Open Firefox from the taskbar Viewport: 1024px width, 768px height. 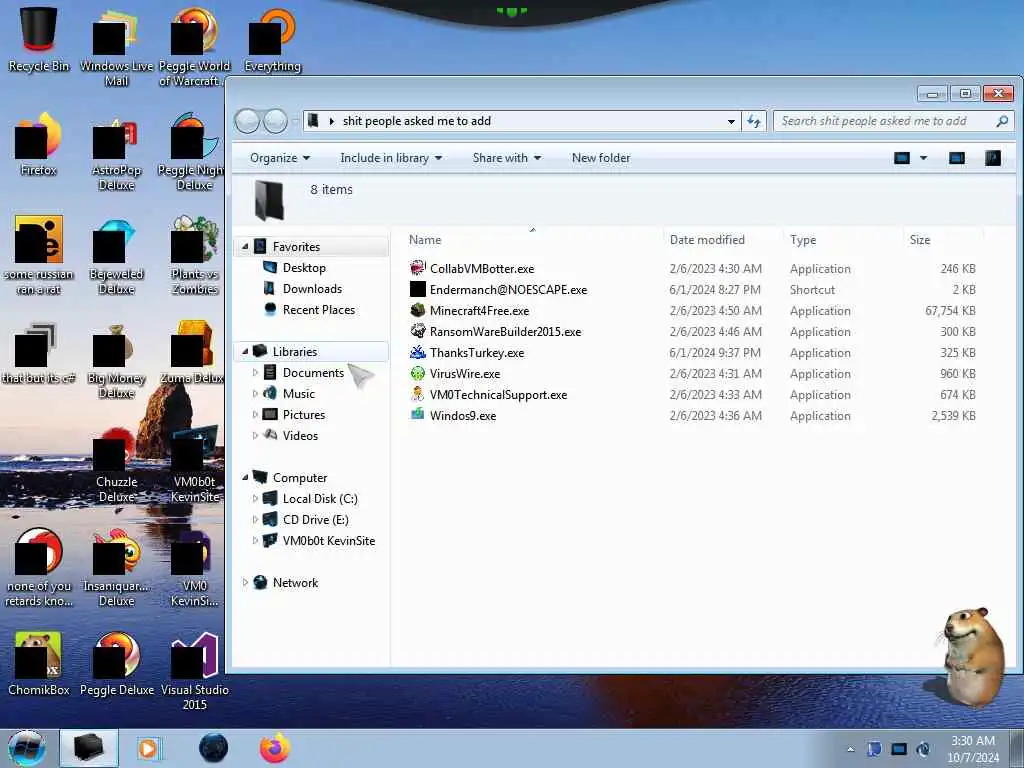point(275,748)
